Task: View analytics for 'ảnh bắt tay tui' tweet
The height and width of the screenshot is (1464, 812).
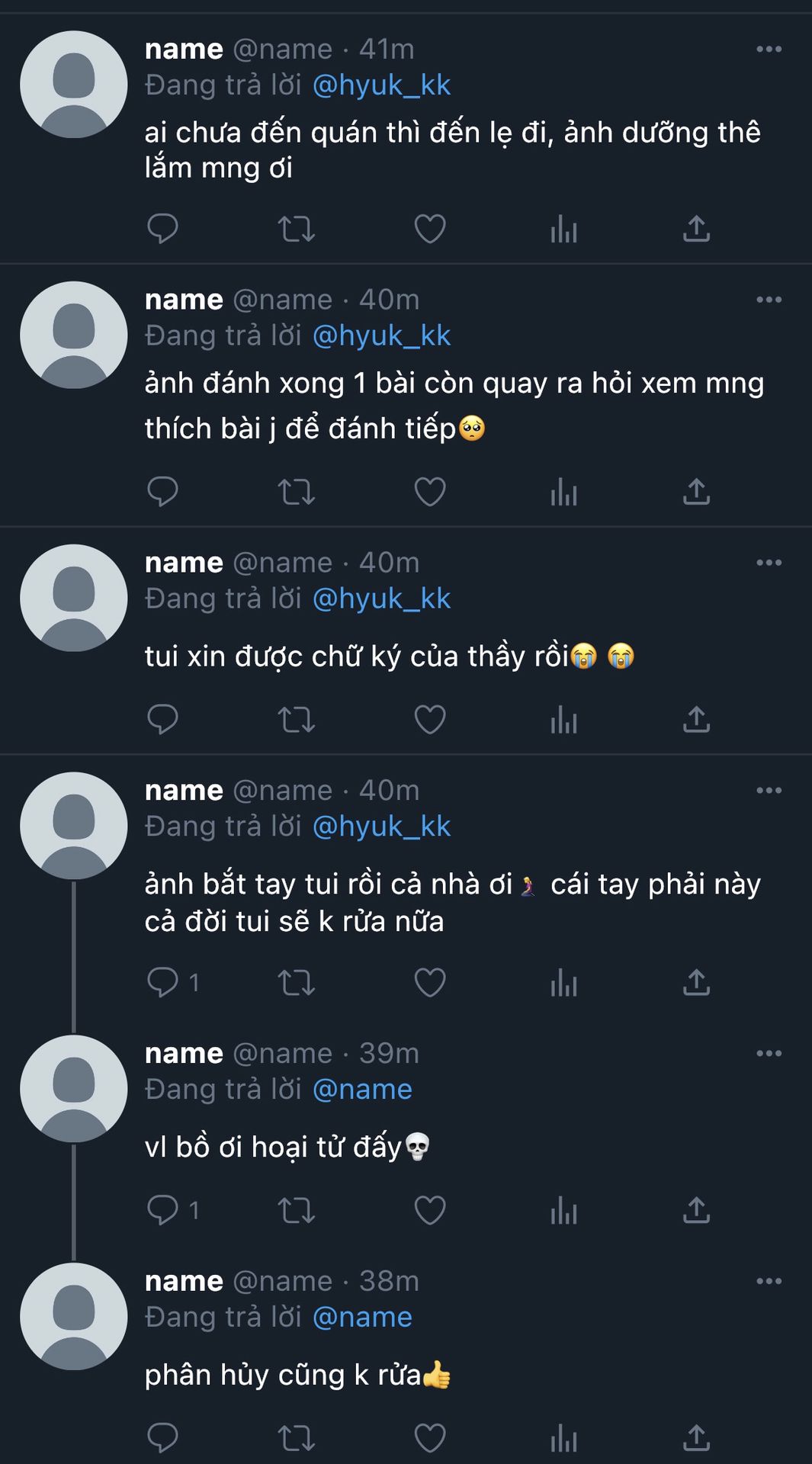Action: (563, 982)
